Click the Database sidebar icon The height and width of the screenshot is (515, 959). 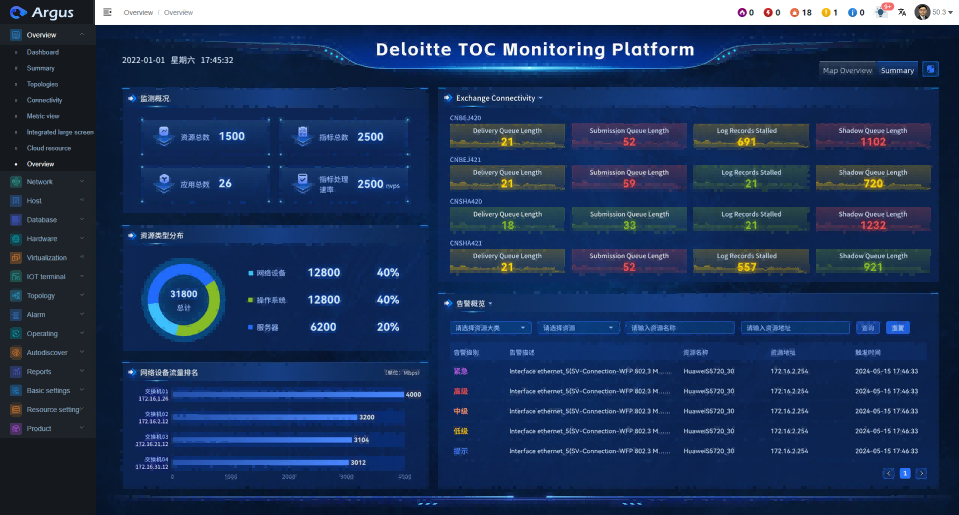point(16,220)
